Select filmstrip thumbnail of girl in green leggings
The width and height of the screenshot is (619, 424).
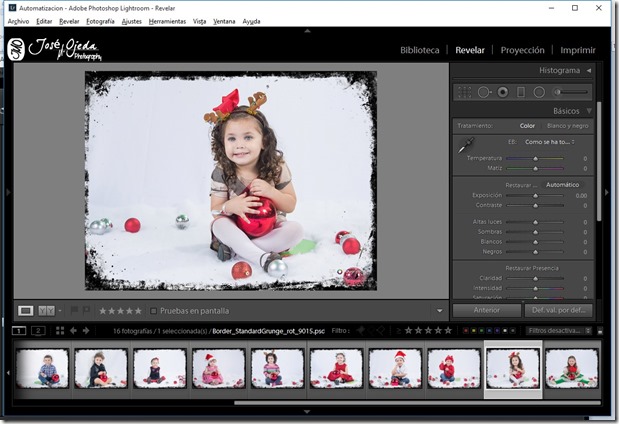point(572,369)
